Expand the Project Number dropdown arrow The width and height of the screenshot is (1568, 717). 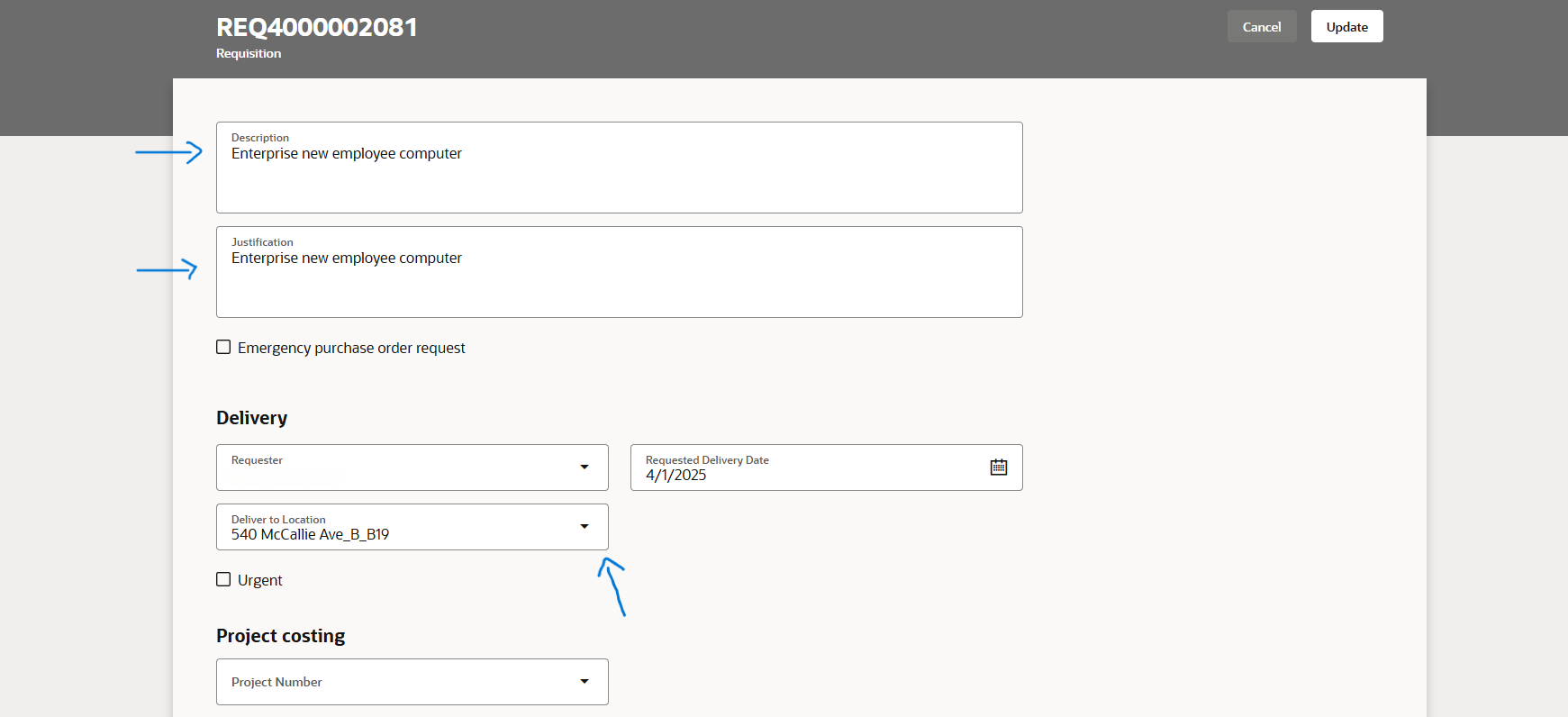point(584,682)
